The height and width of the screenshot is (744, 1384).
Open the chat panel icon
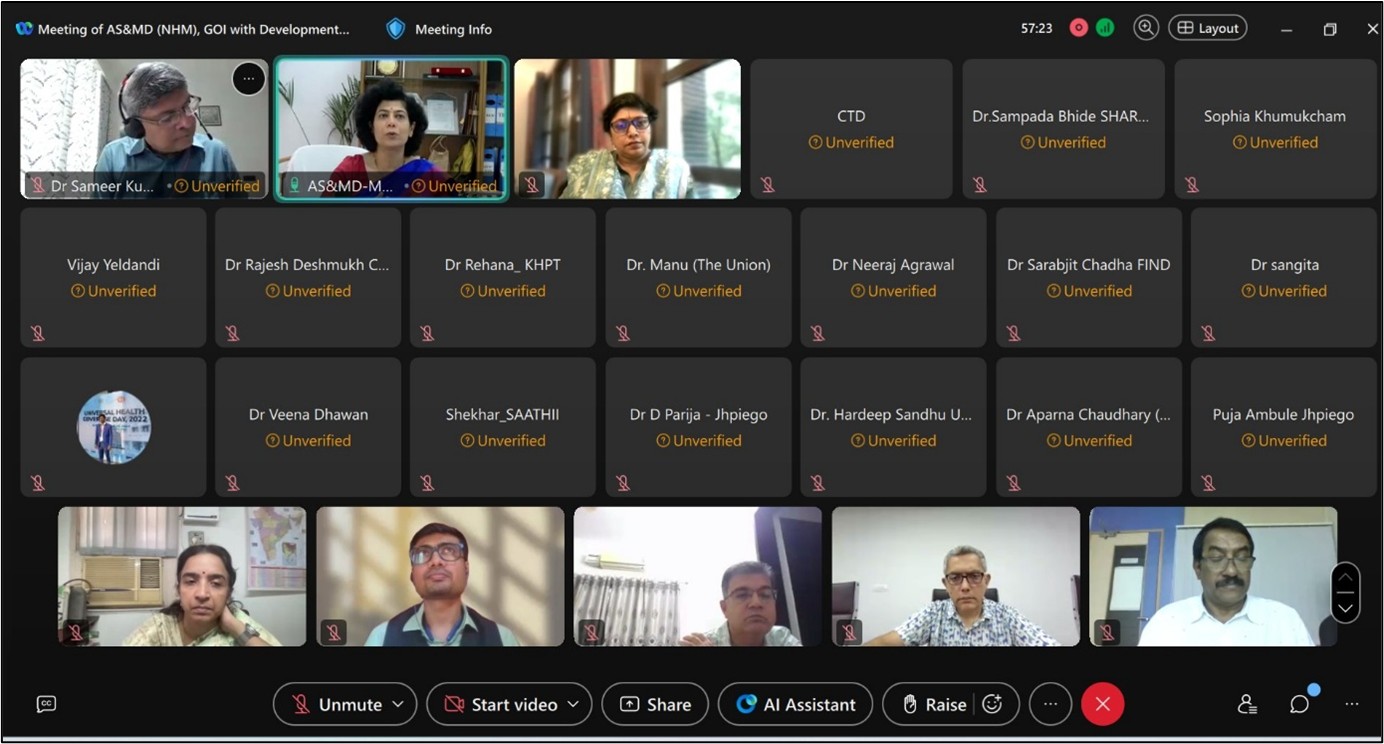pyautogui.click(x=1299, y=704)
